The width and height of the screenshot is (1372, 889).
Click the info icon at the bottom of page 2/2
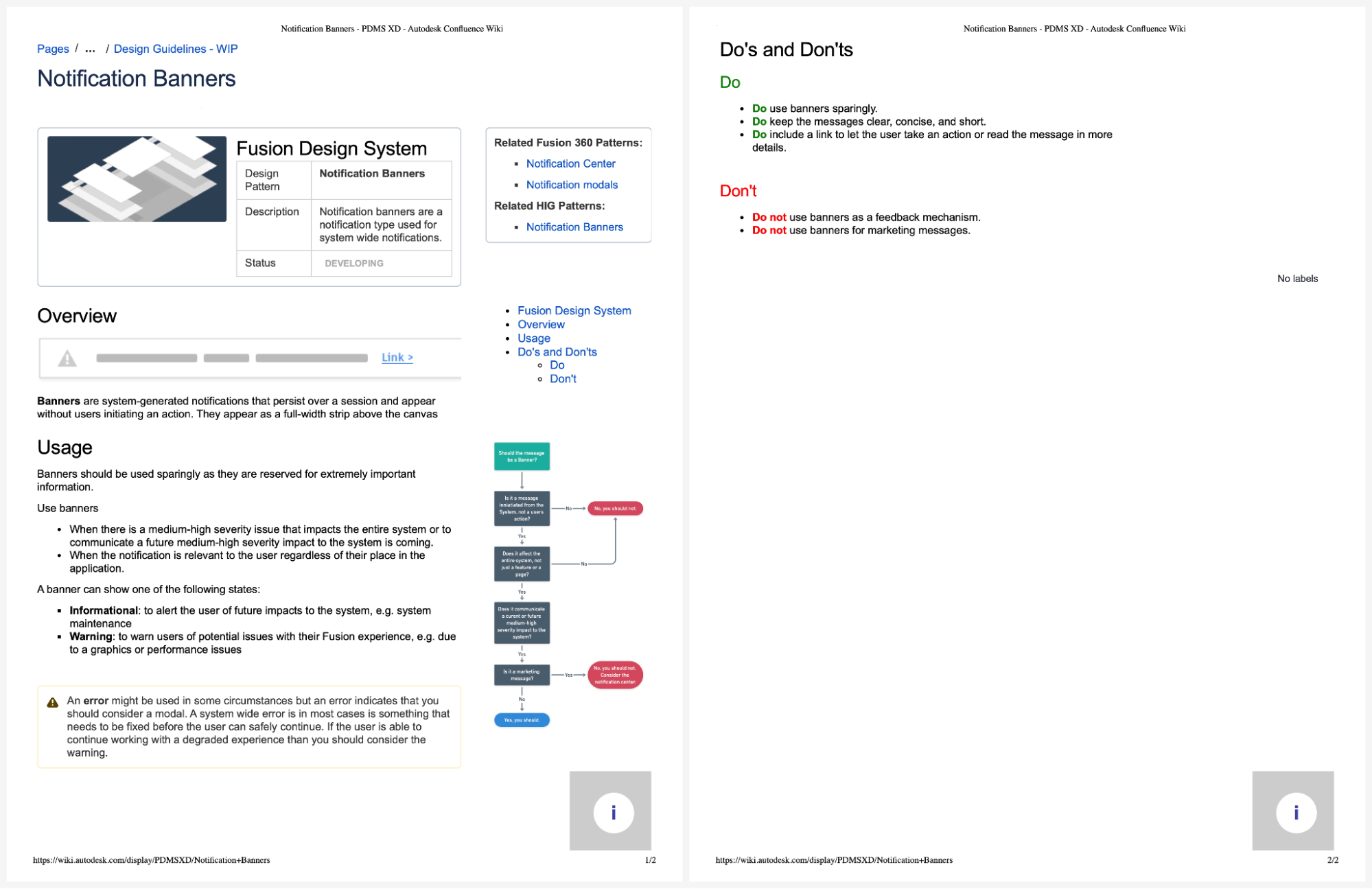[x=1296, y=813]
